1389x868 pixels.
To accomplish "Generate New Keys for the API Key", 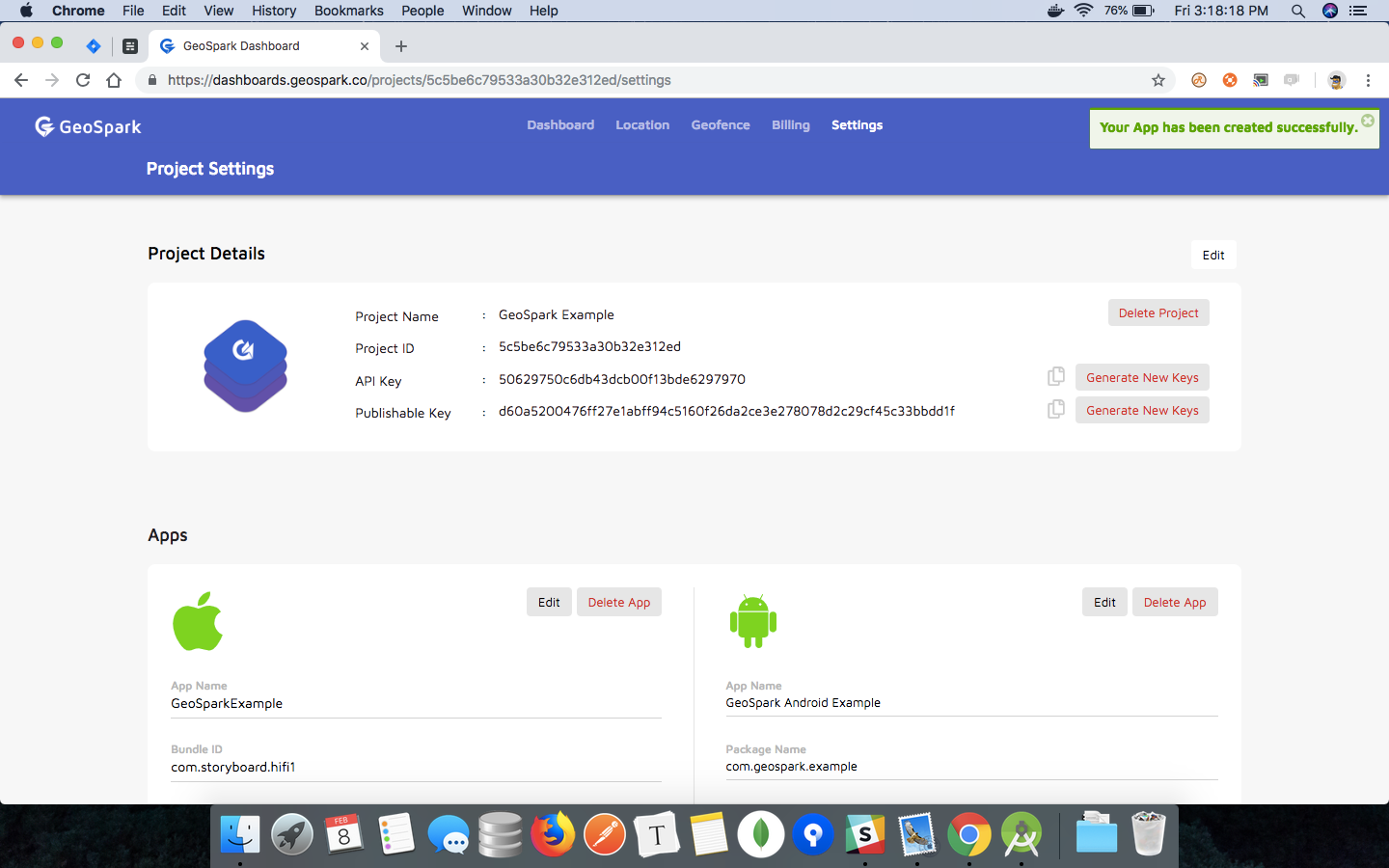I will point(1142,377).
